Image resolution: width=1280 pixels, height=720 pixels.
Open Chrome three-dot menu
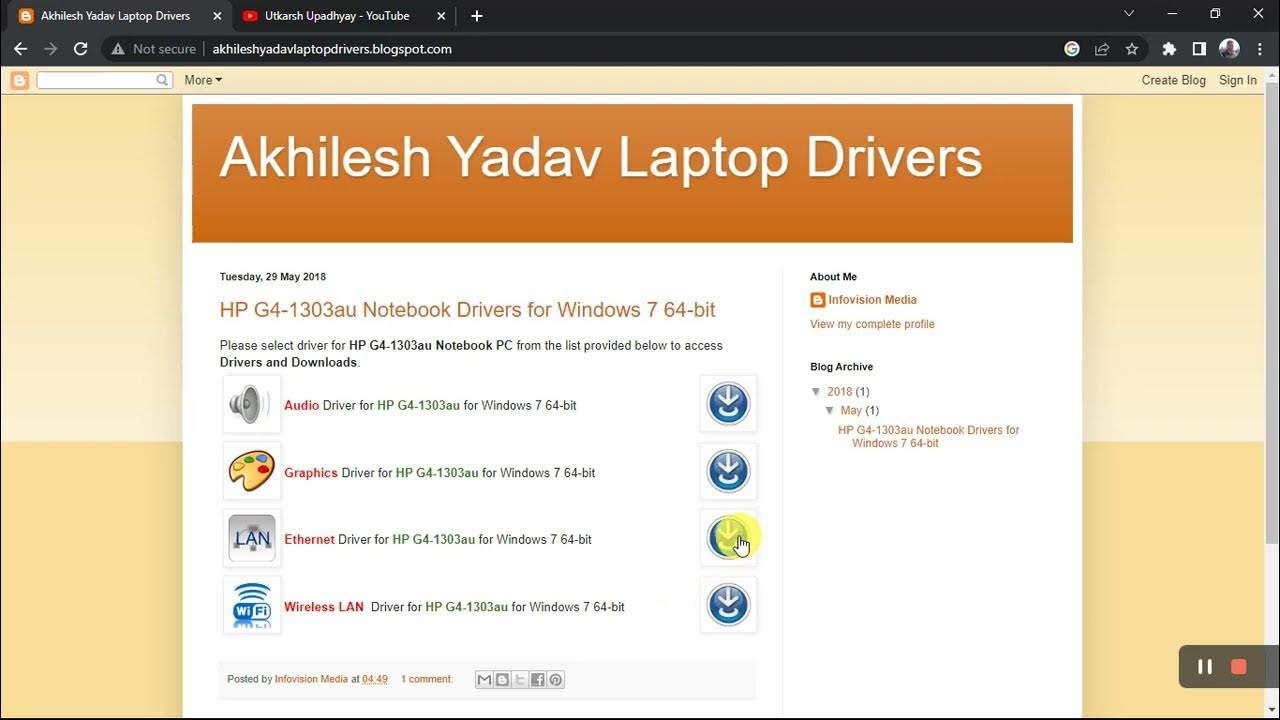tap(1259, 49)
